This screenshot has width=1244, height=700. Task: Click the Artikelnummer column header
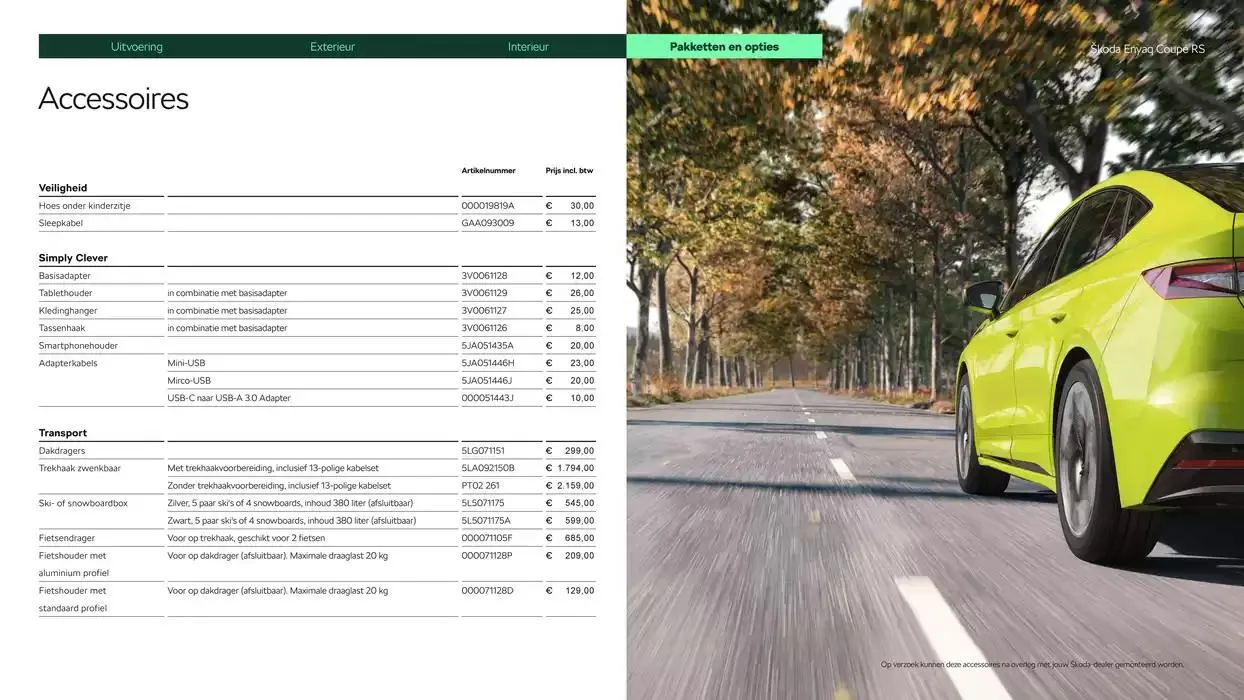click(488, 170)
